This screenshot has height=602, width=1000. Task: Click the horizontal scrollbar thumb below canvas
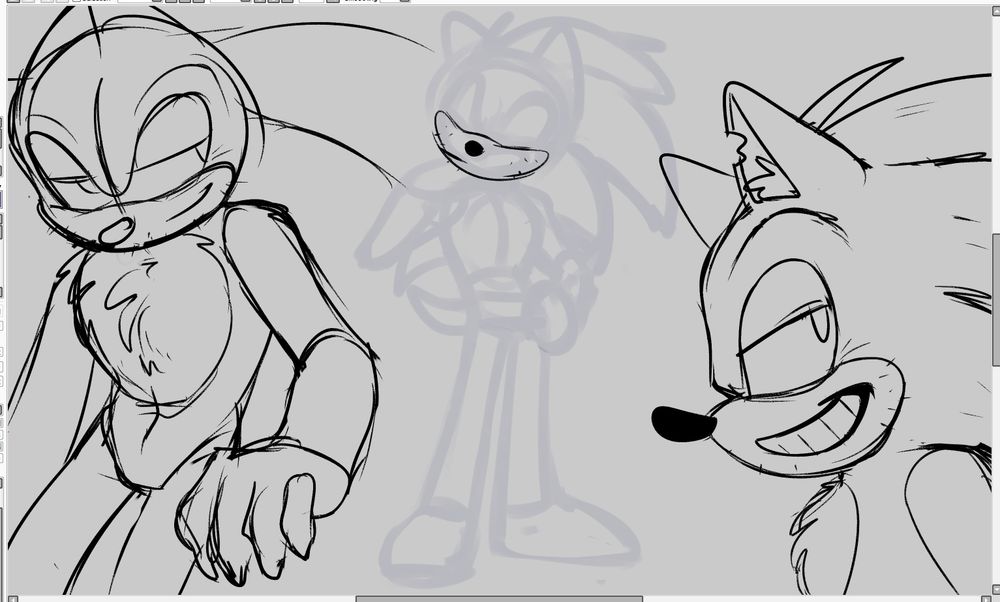pos(499,599)
